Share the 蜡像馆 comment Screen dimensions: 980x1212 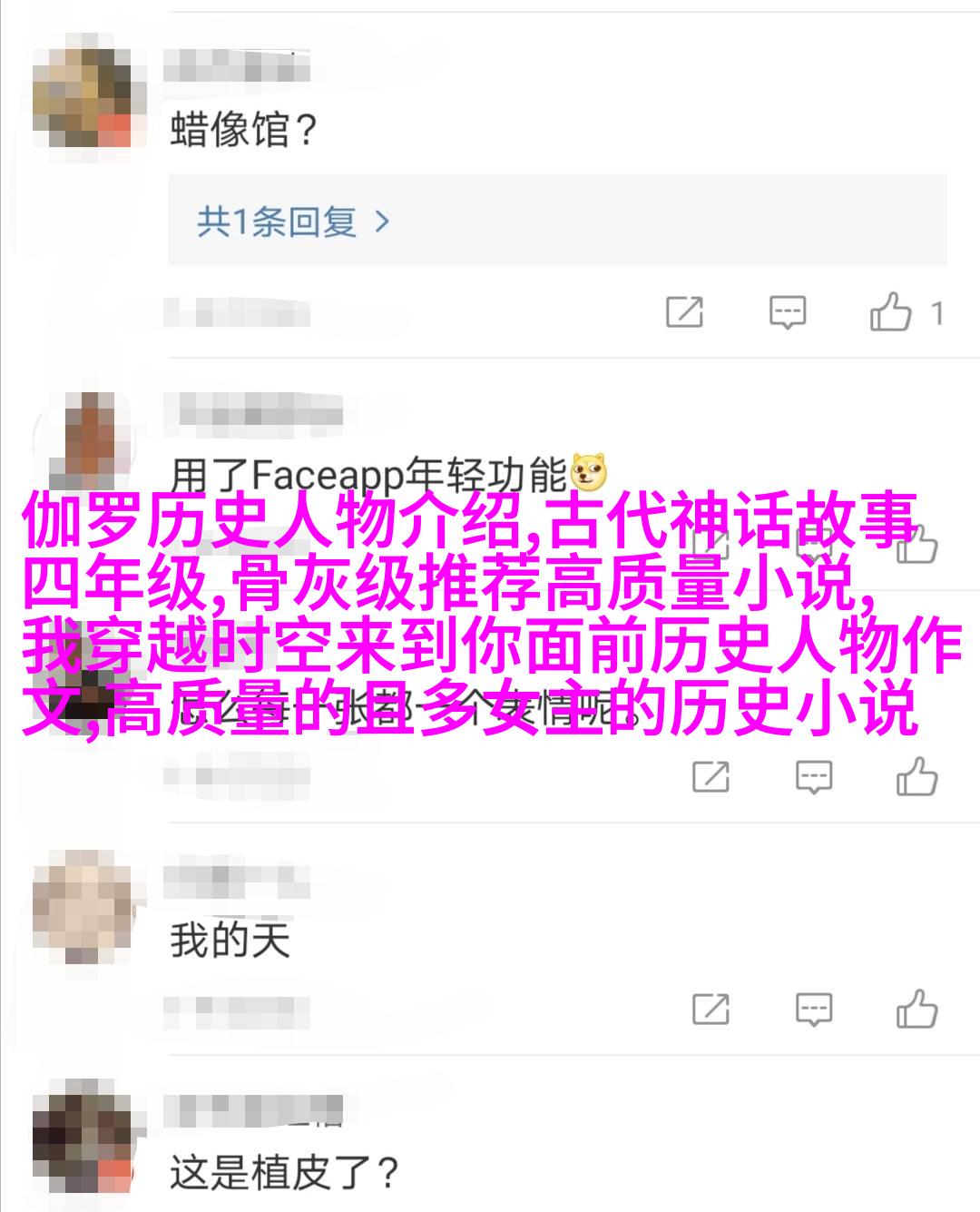(684, 312)
